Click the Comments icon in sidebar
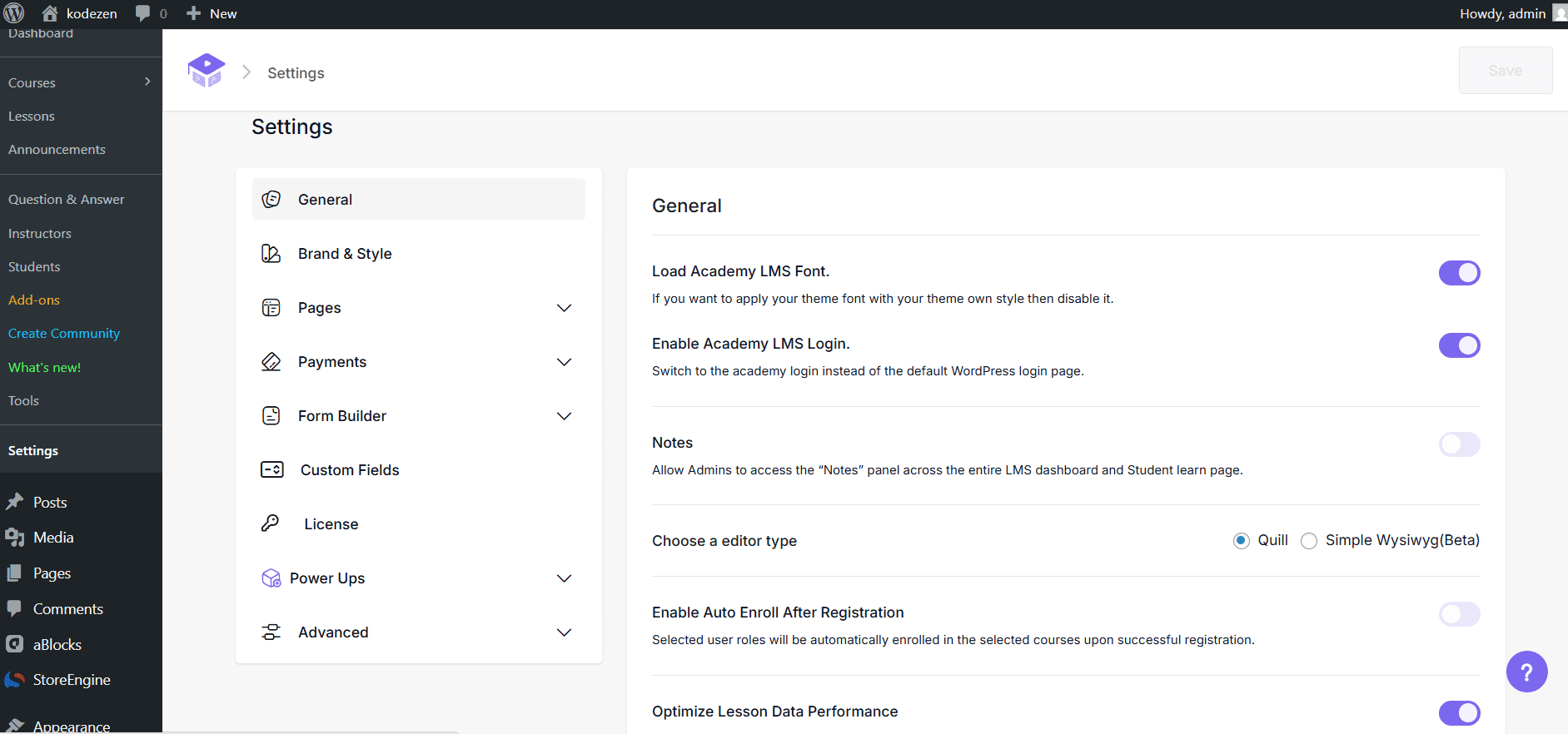 pyautogui.click(x=15, y=608)
